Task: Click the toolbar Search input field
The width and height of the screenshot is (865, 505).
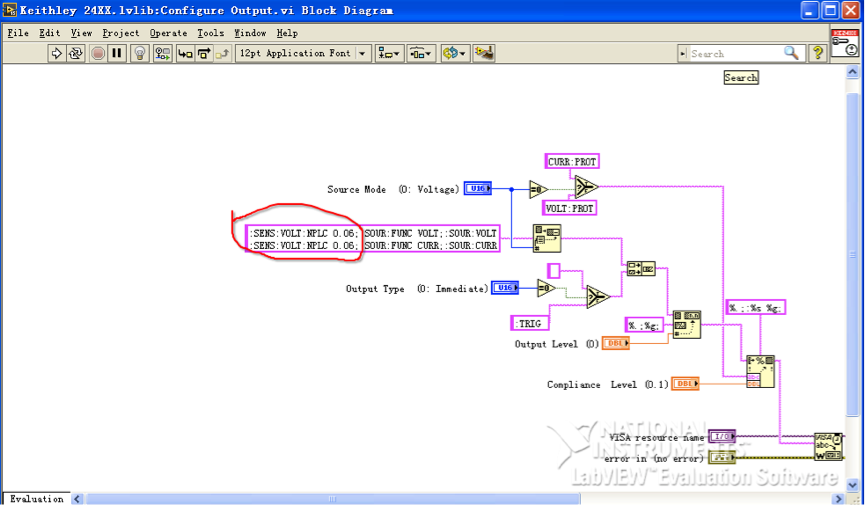Action: tap(735, 54)
